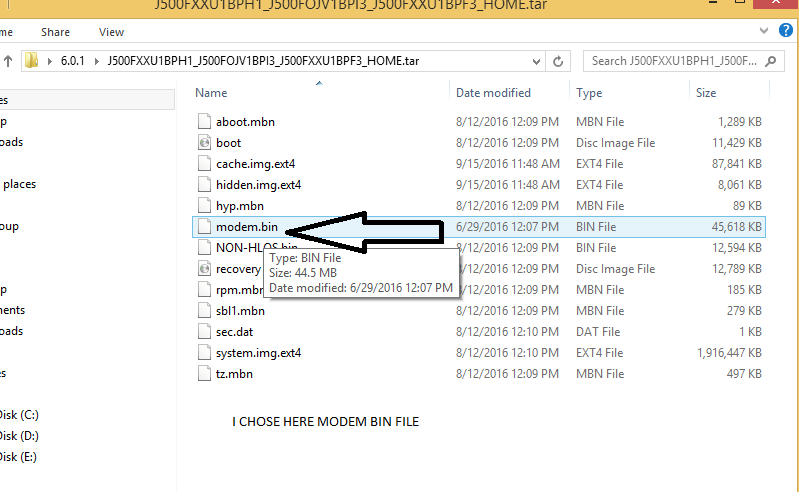Click the system.img.ext4 file icon

[204, 352]
